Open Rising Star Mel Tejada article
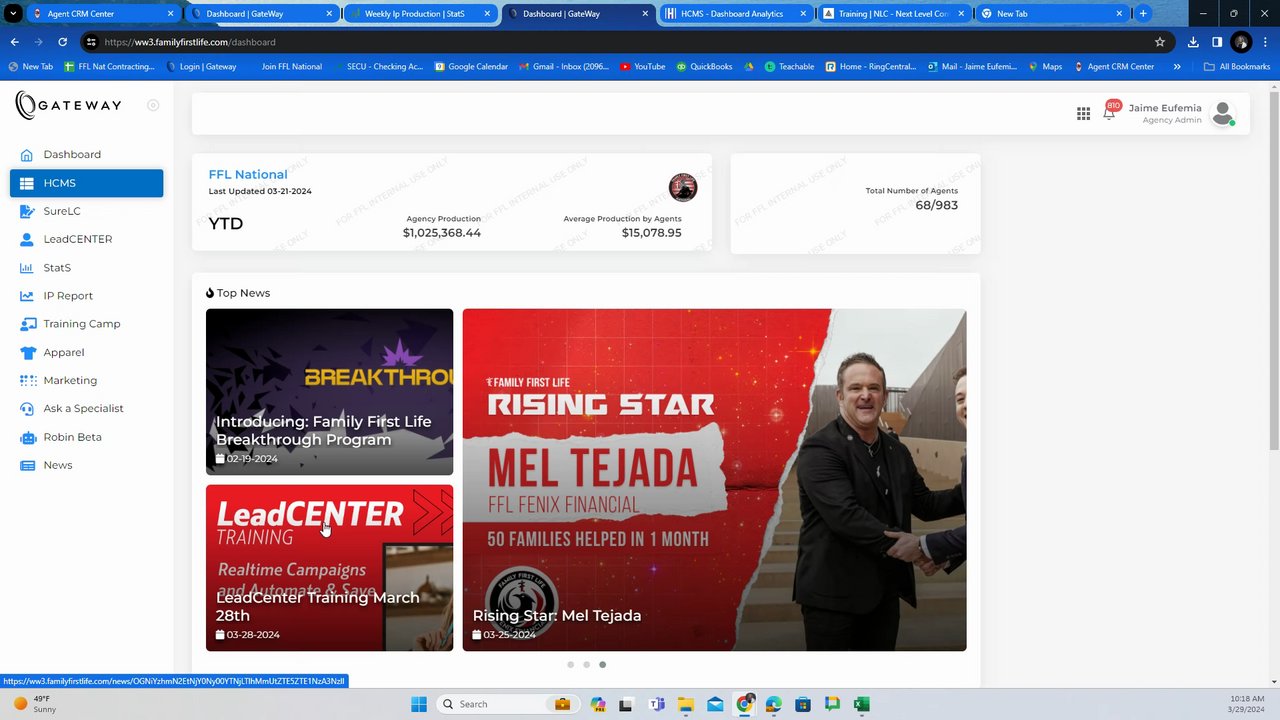1280x720 pixels. tap(714, 480)
